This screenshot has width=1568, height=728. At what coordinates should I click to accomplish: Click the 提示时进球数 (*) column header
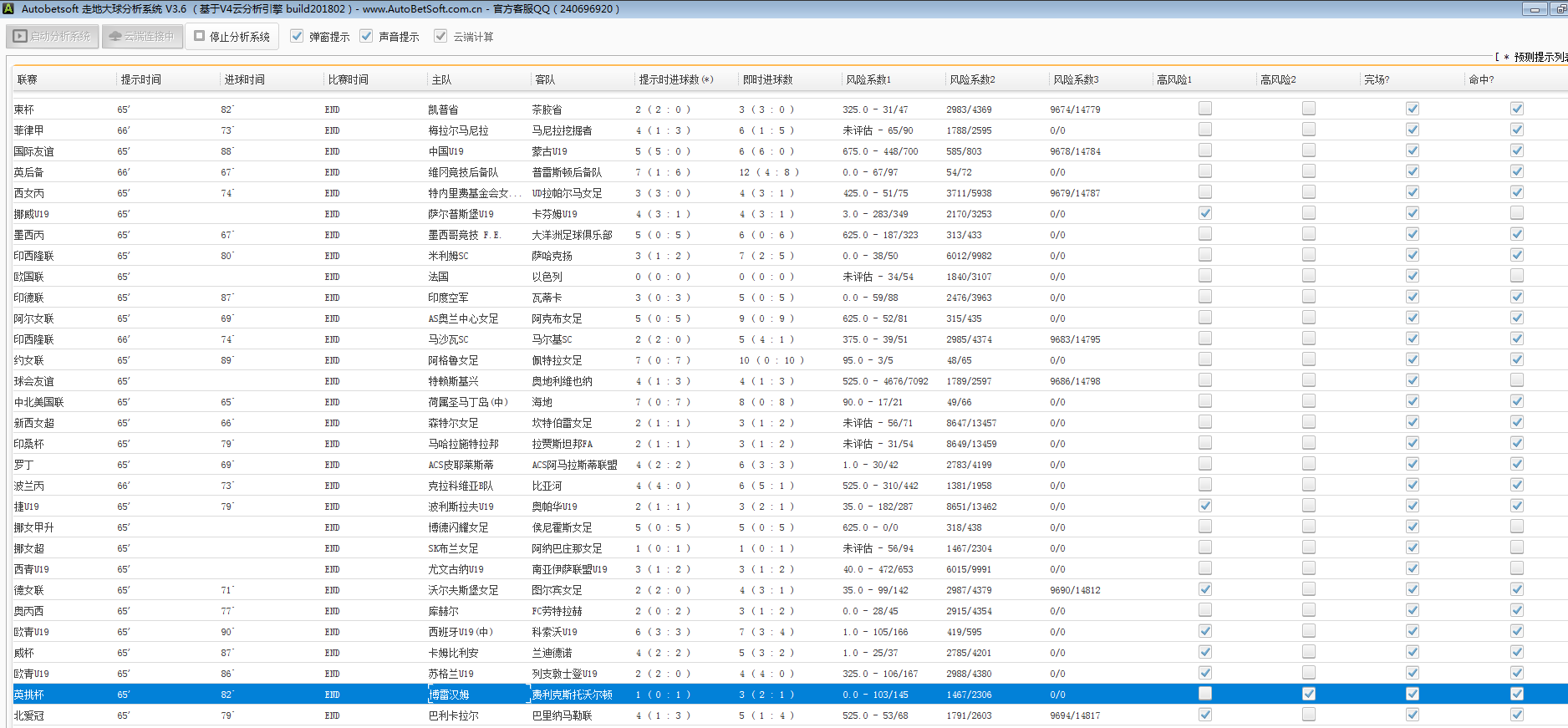(x=675, y=79)
